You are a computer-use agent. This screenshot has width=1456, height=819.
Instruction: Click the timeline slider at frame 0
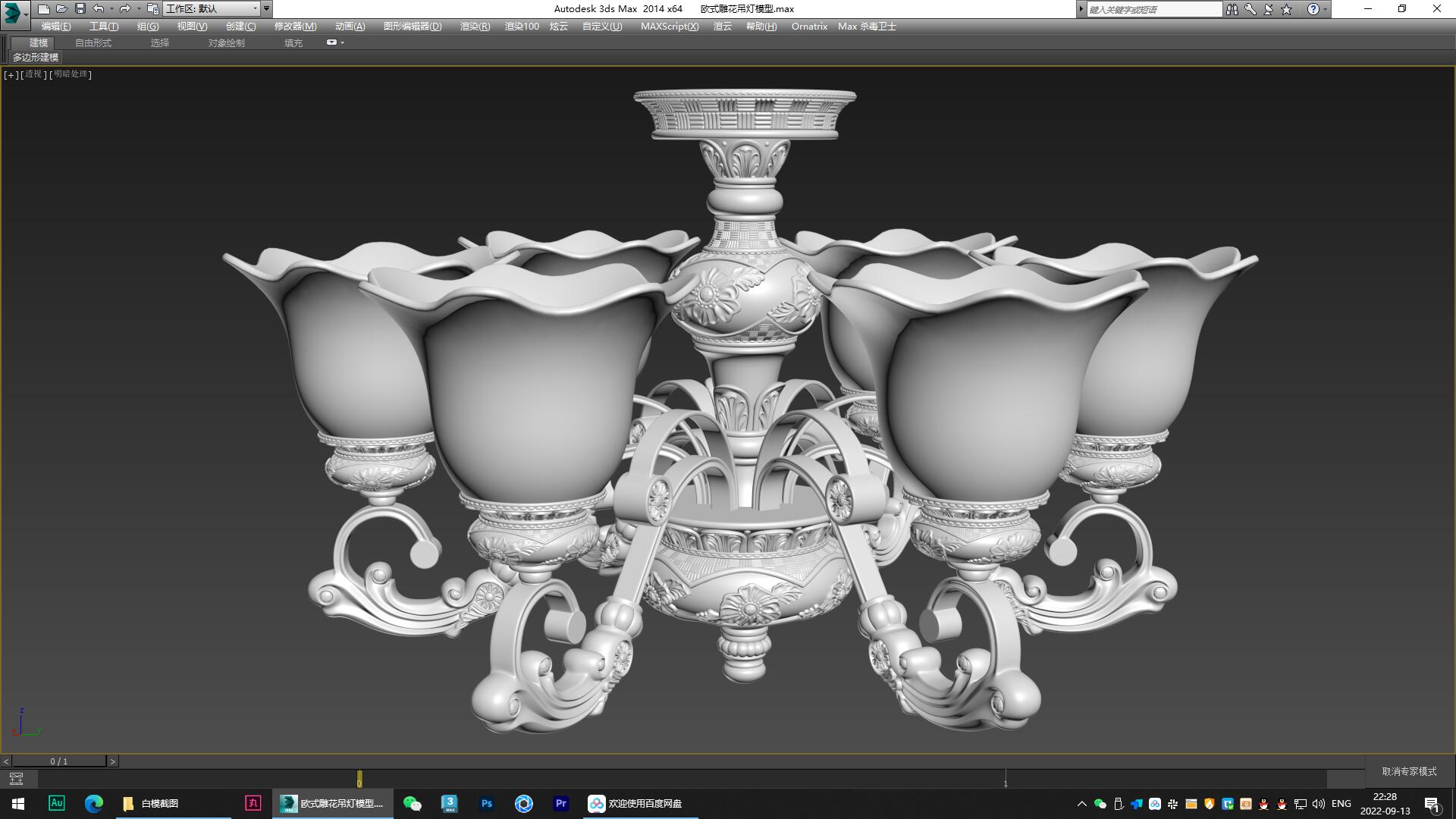[x=359, y=780]
